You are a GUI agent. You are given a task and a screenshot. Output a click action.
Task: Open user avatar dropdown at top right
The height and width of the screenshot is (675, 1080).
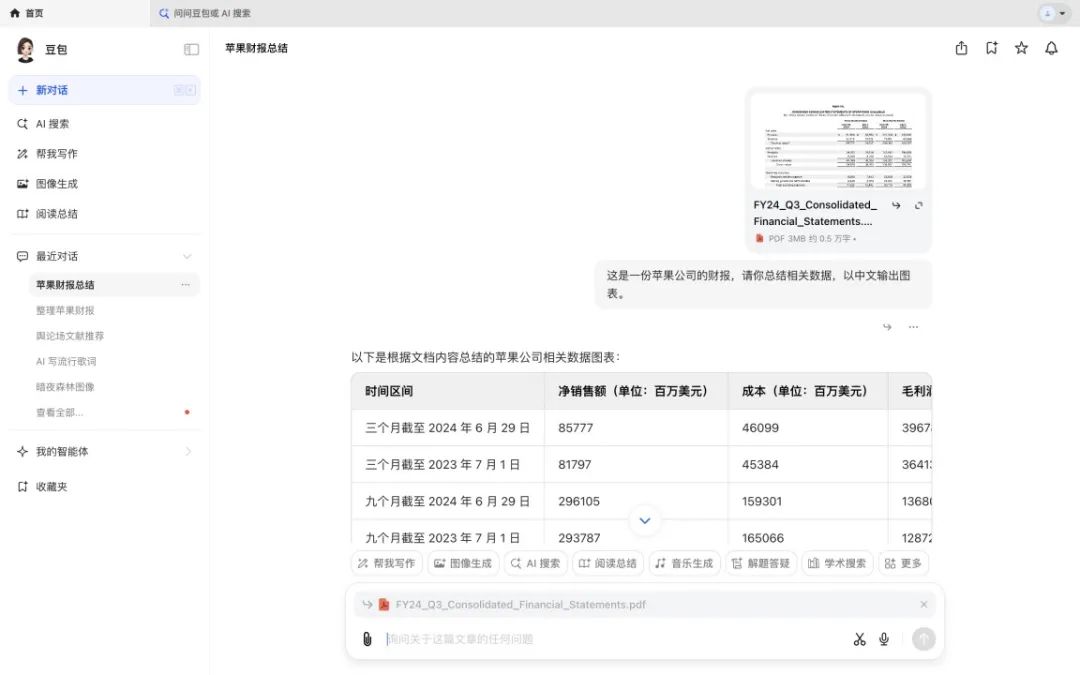tap(1053, 13)
